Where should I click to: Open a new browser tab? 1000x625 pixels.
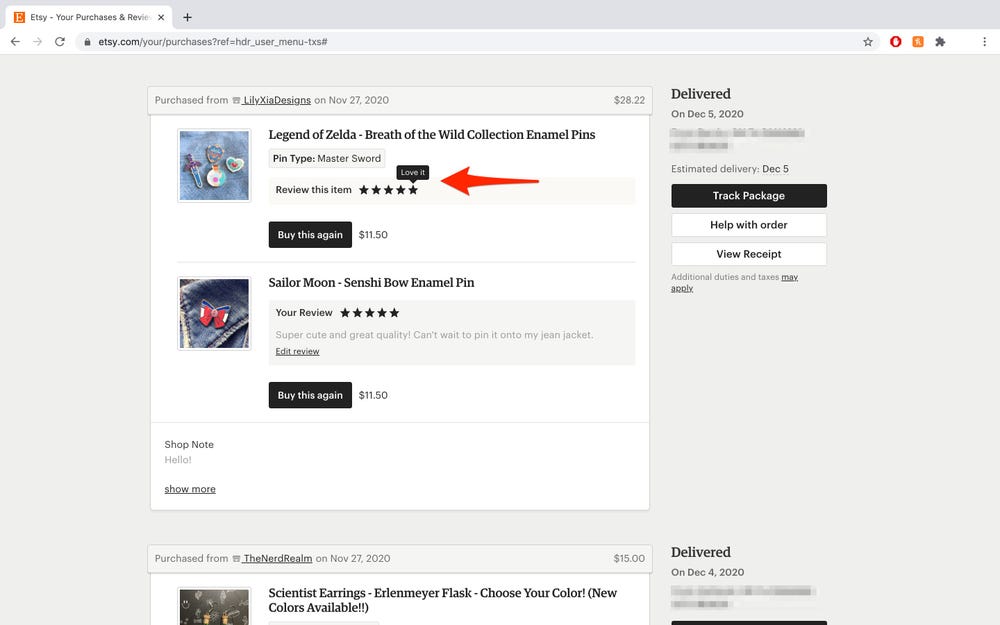(x=187, y=17)
